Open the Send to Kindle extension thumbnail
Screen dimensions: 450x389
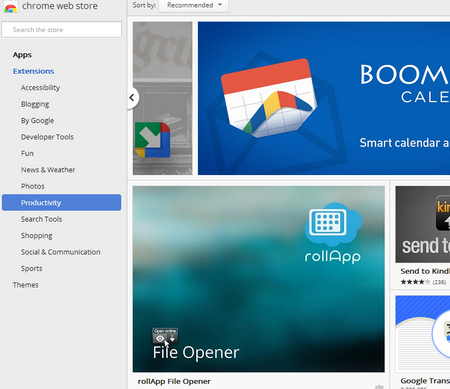[423, 224]
